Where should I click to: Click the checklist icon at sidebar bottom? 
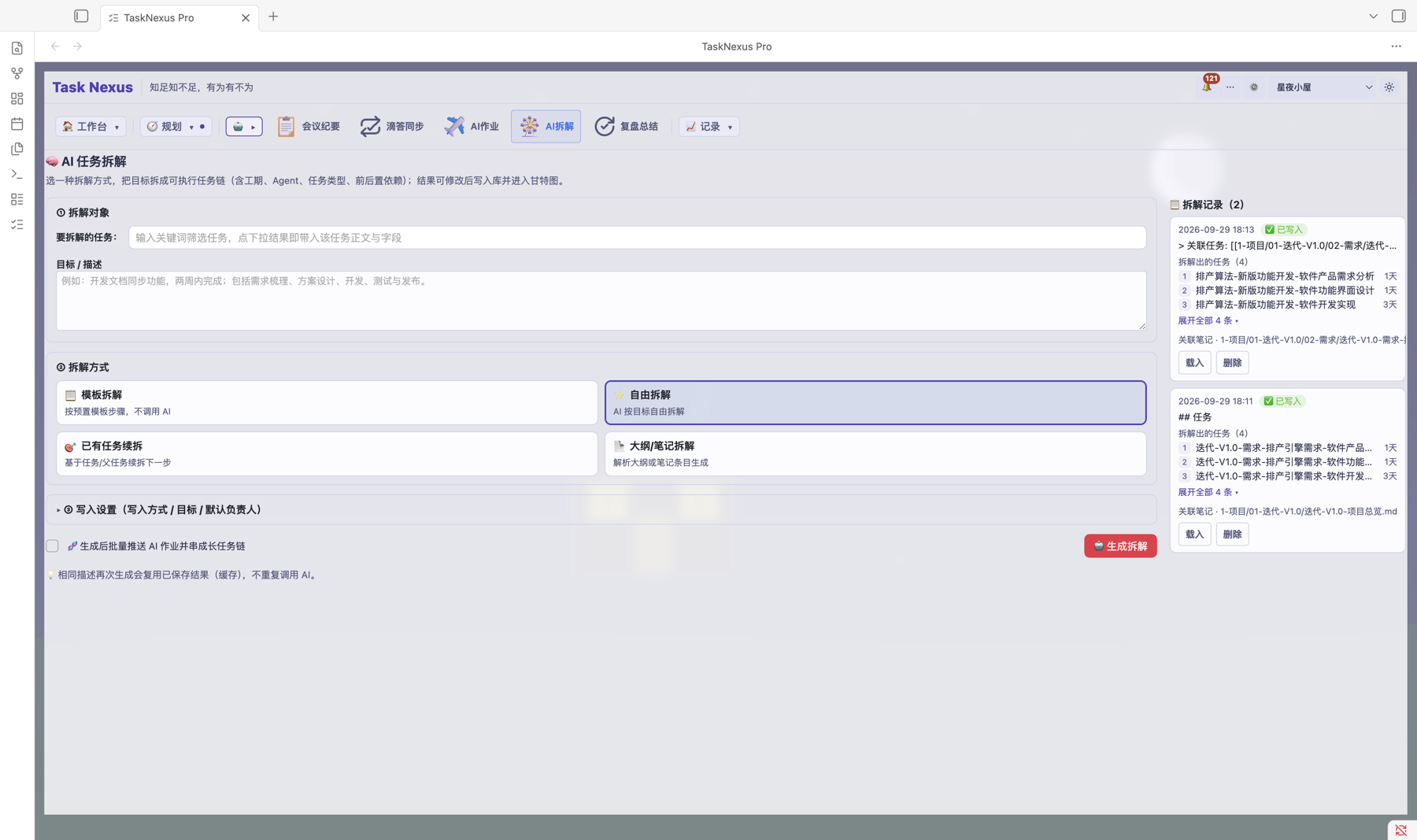[x=17, y=224]
